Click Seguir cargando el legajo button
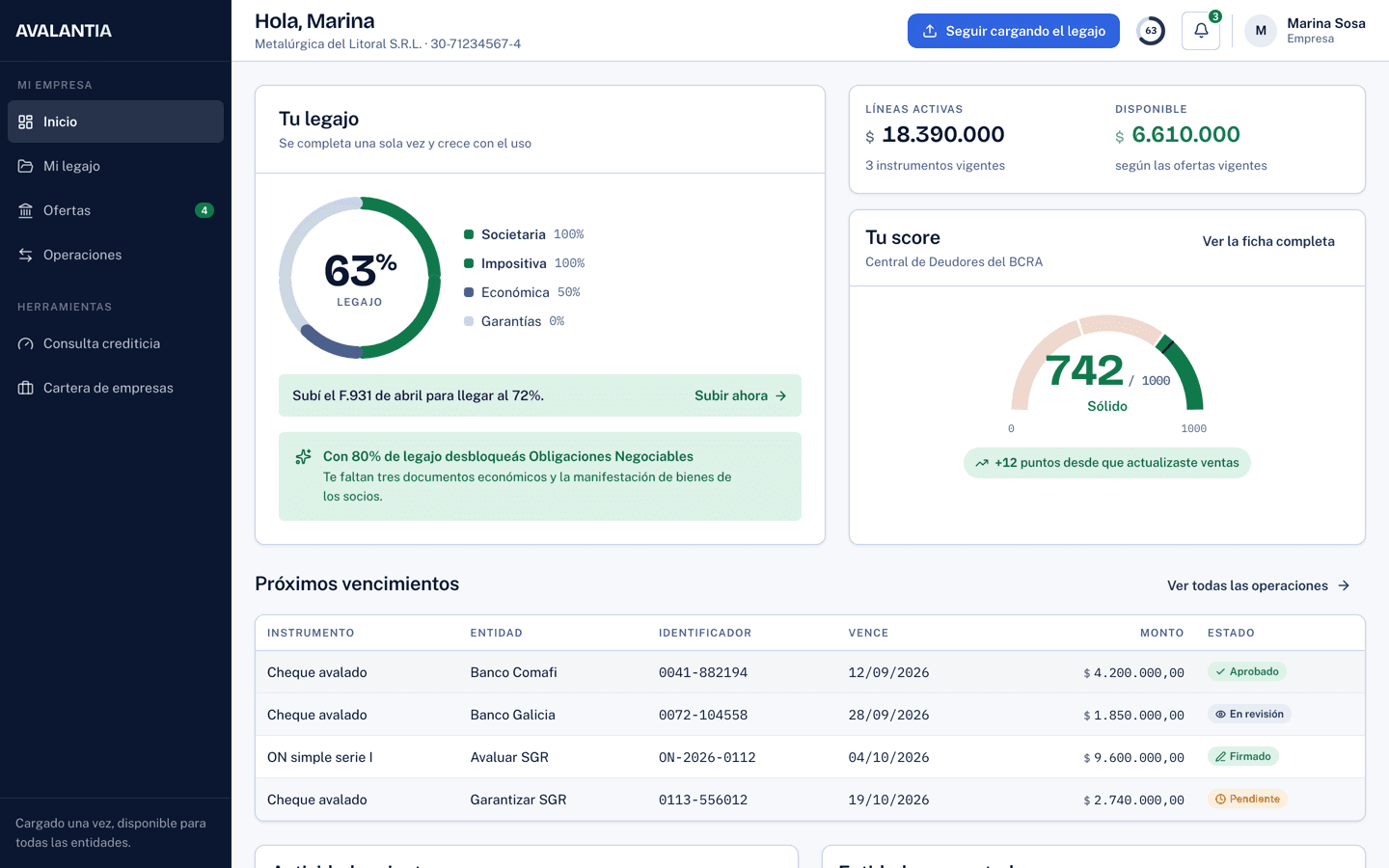 [x=1014, y=31]
